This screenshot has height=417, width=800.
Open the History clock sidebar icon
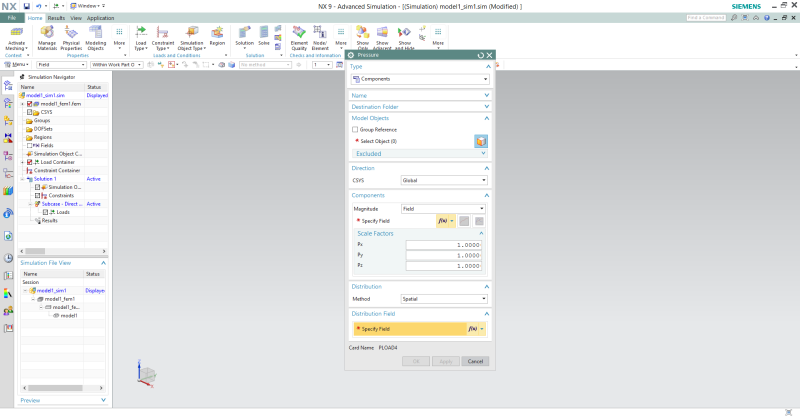pyautogui.click(x=8, y=258)
